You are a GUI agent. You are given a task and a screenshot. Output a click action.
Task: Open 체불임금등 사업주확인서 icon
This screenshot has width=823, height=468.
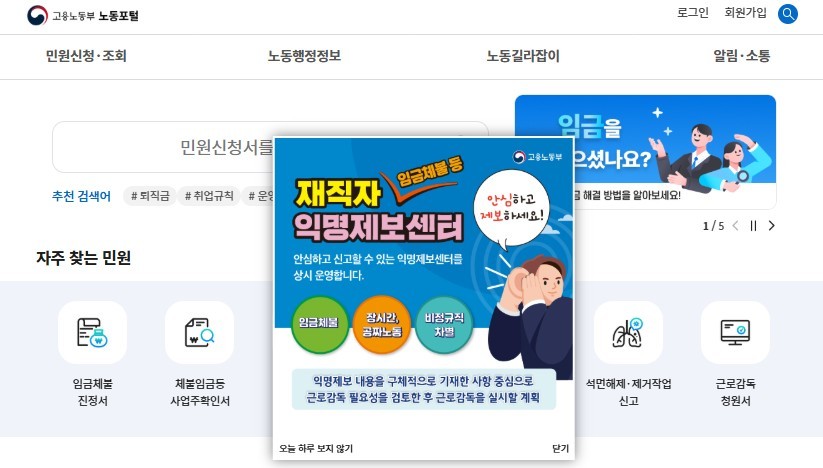coord(199,333)
